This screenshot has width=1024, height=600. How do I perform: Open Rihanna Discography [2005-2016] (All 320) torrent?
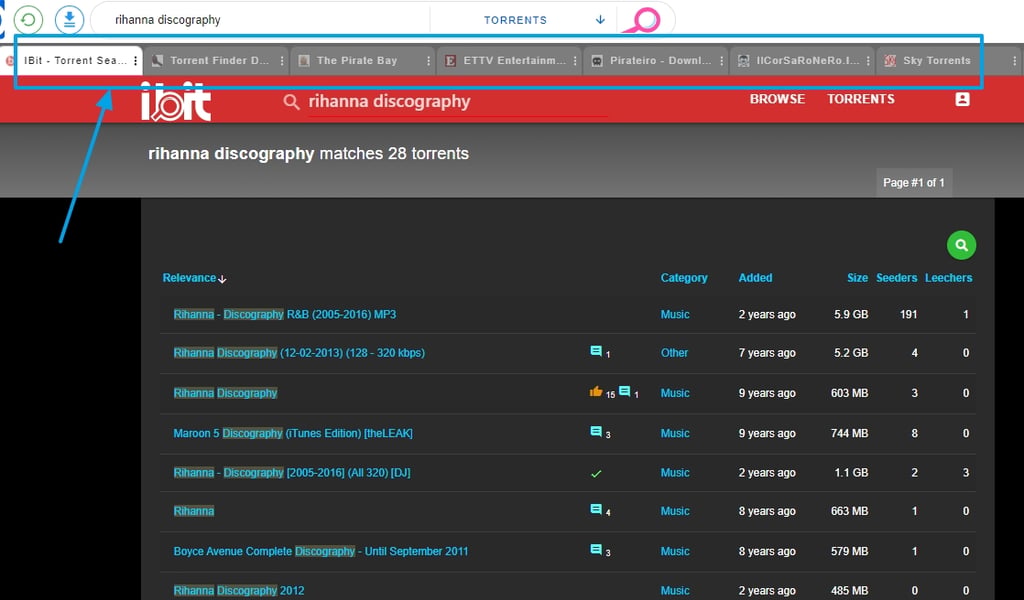(292, 473)
